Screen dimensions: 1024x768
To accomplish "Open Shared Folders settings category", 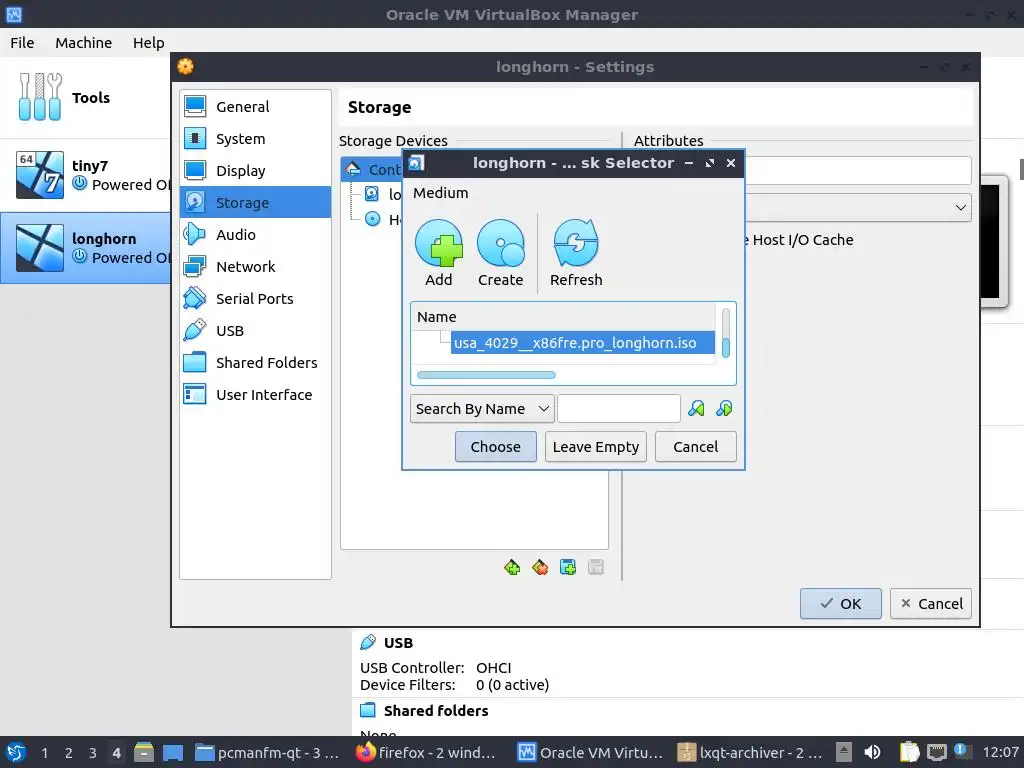I will (255, 362).
